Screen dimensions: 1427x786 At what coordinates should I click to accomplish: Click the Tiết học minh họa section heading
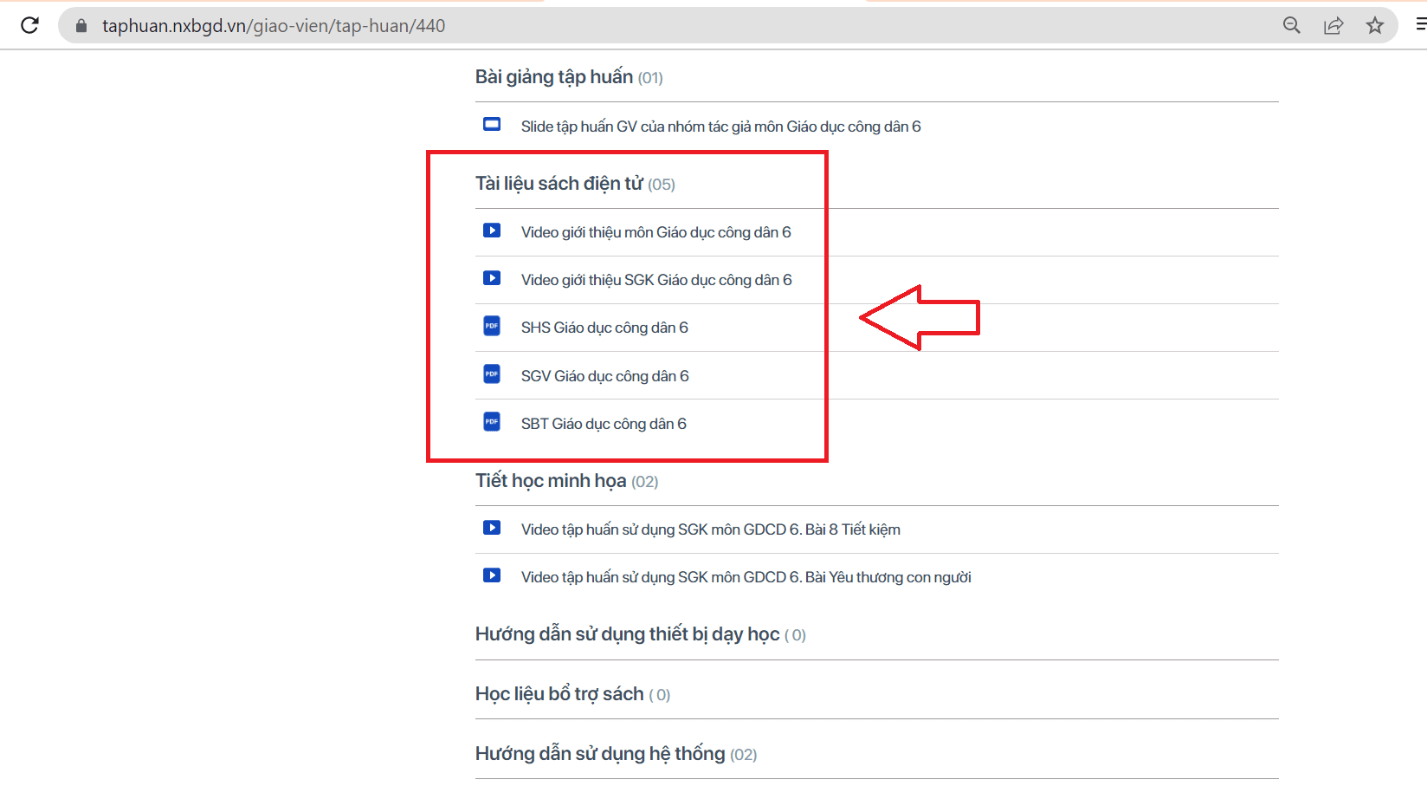(551, 481)
